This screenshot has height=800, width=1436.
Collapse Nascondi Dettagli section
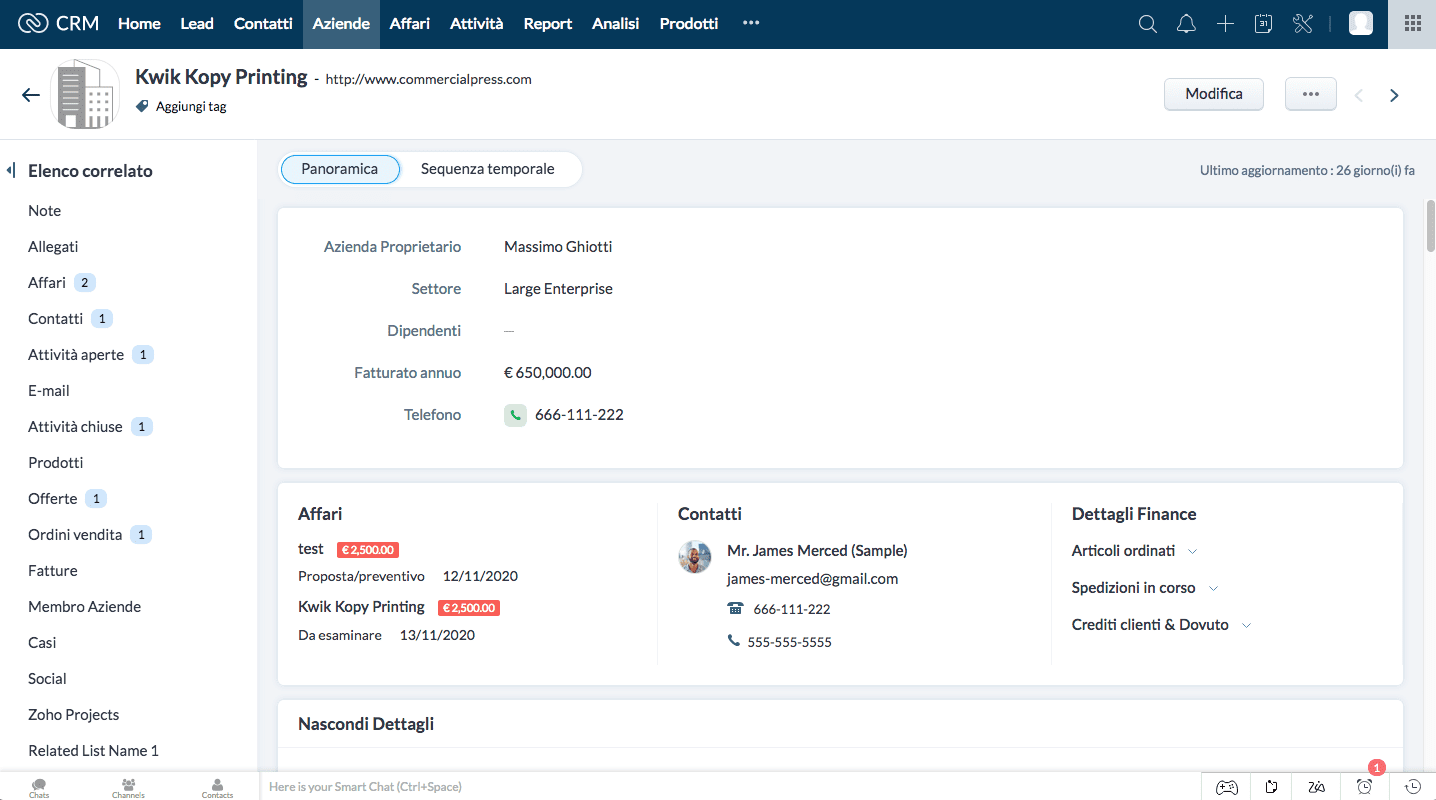pos(366,724)
